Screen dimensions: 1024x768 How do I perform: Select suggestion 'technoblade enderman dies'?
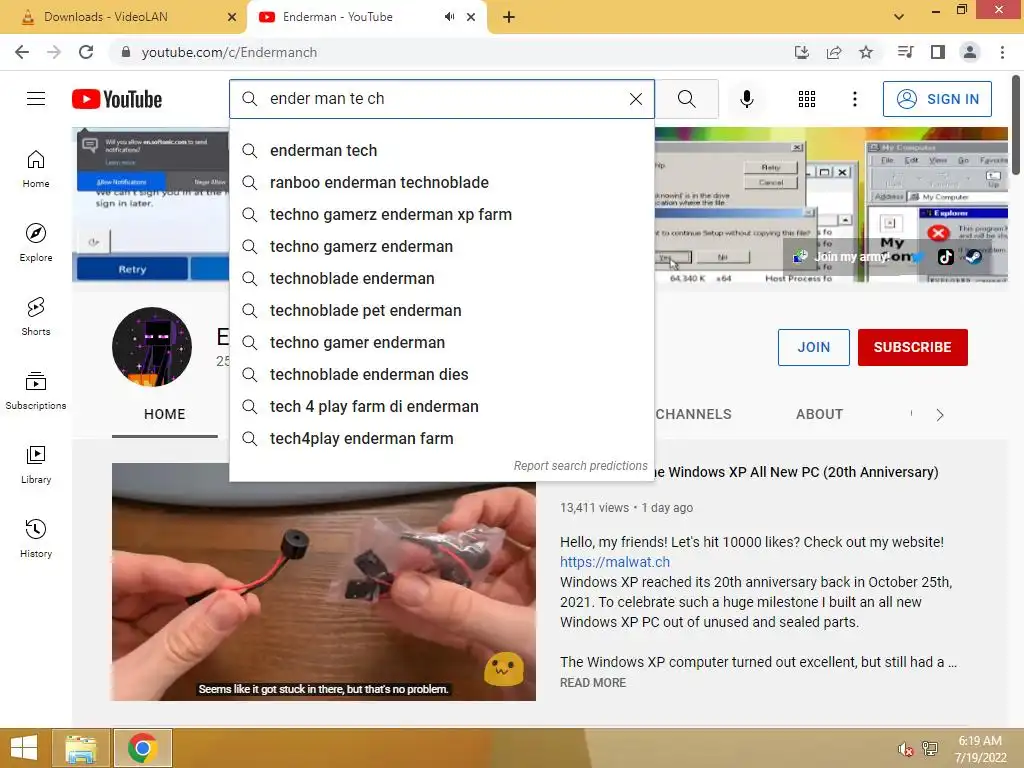(441, 375)
